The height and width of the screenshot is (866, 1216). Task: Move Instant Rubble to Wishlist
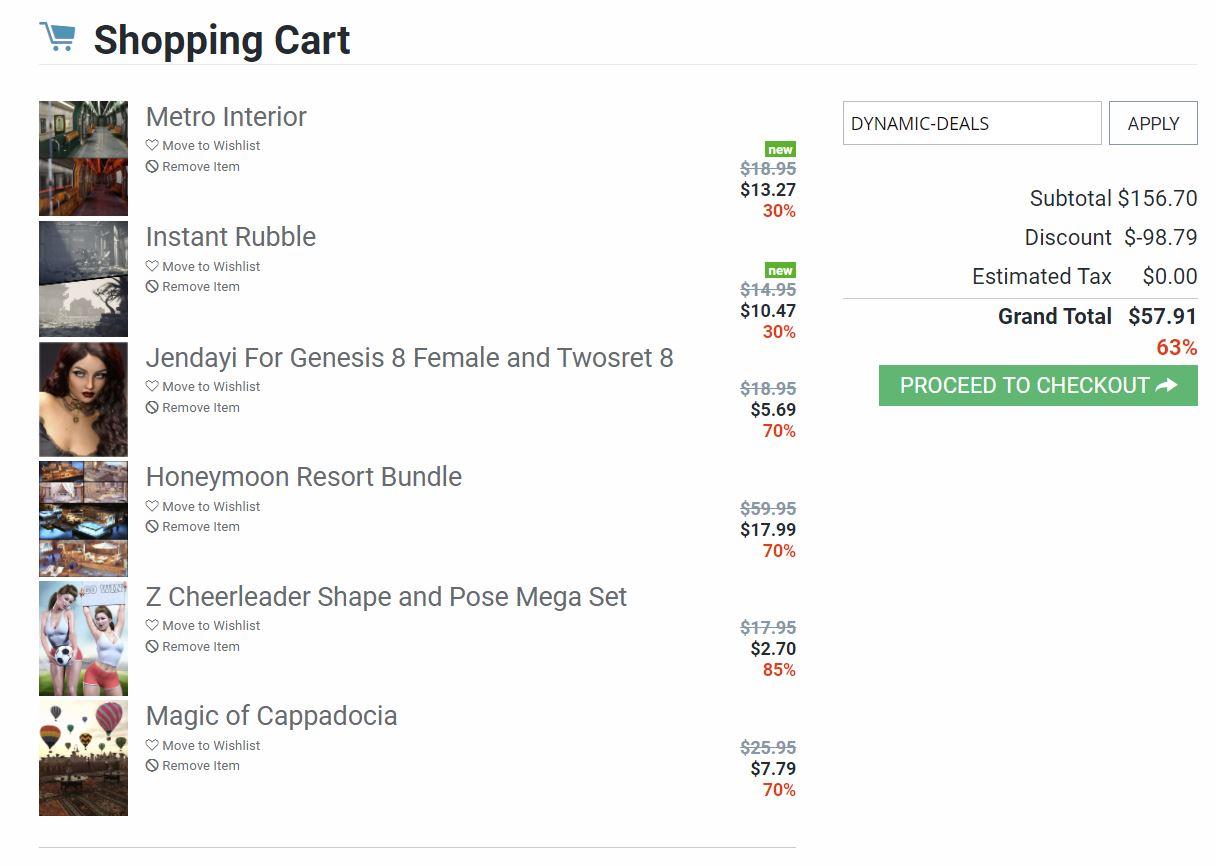pos(210,266)
